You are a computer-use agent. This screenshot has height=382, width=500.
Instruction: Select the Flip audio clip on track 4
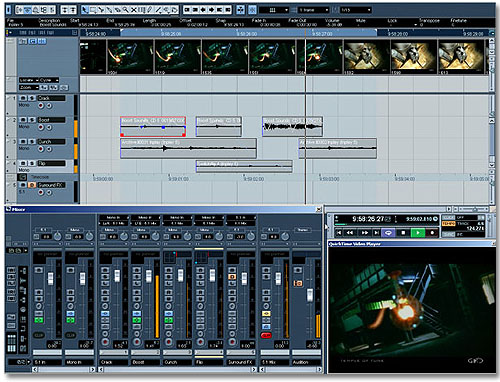click(244, 166)
